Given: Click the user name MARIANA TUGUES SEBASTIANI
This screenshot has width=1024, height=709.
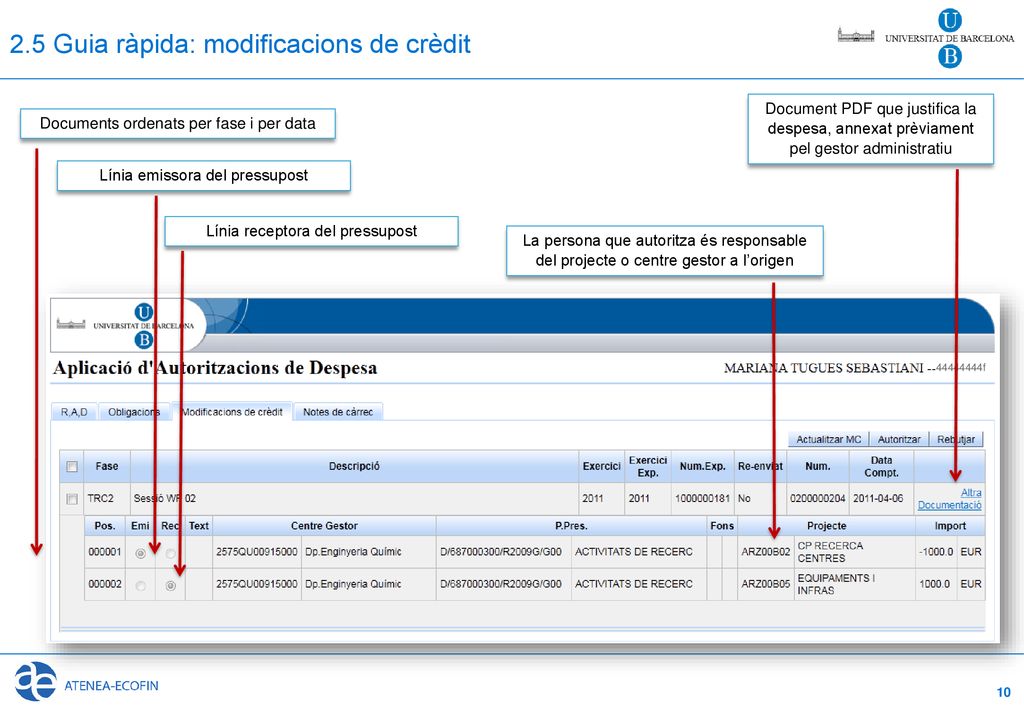Looking at the screenshot, I should [824, 368].
